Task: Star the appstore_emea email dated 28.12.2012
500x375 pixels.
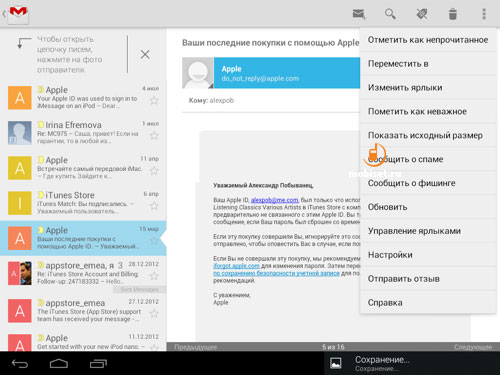Action: 154,276
